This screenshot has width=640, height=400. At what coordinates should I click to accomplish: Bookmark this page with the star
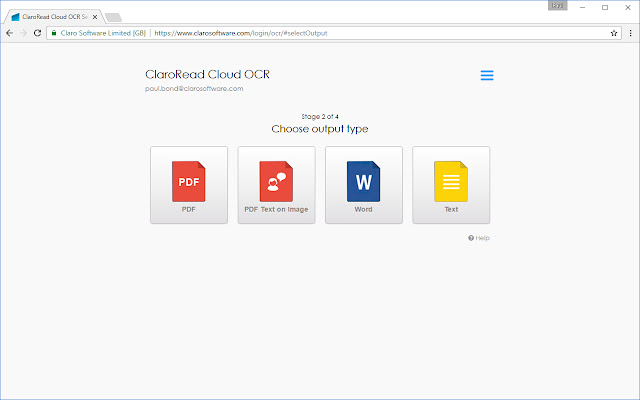click(x=613, y=33)
